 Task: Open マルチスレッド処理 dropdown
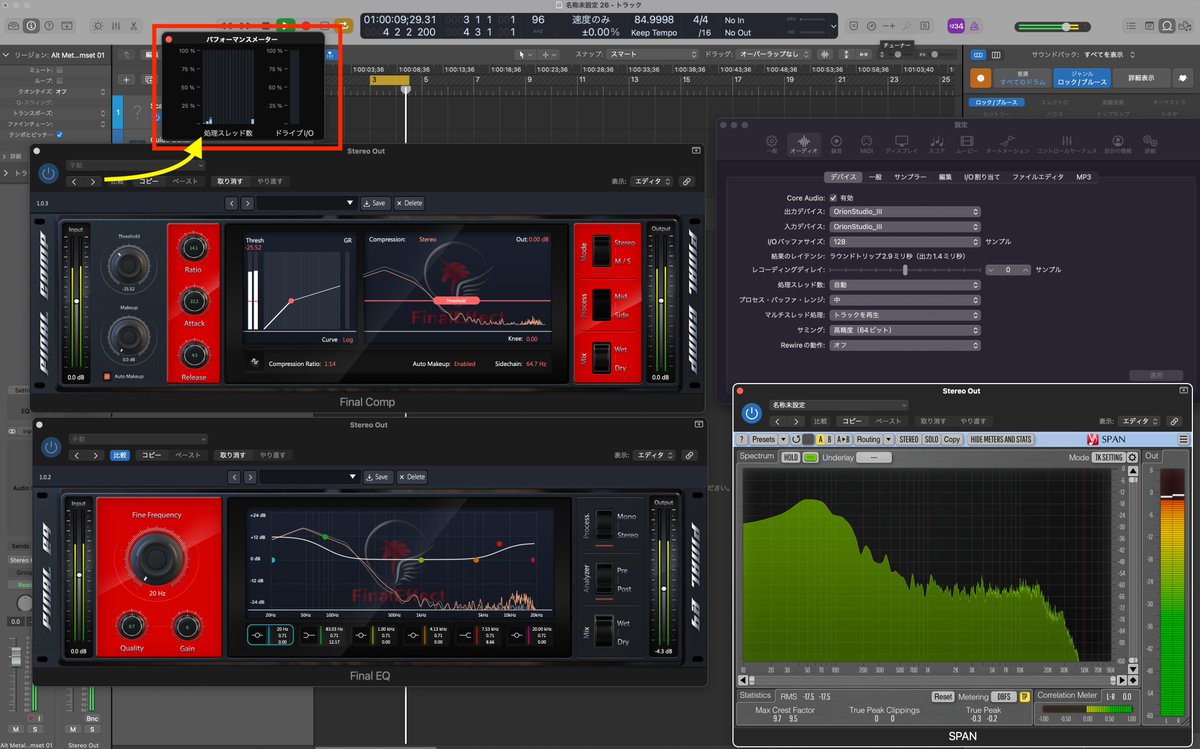click(x=905, y=314)
